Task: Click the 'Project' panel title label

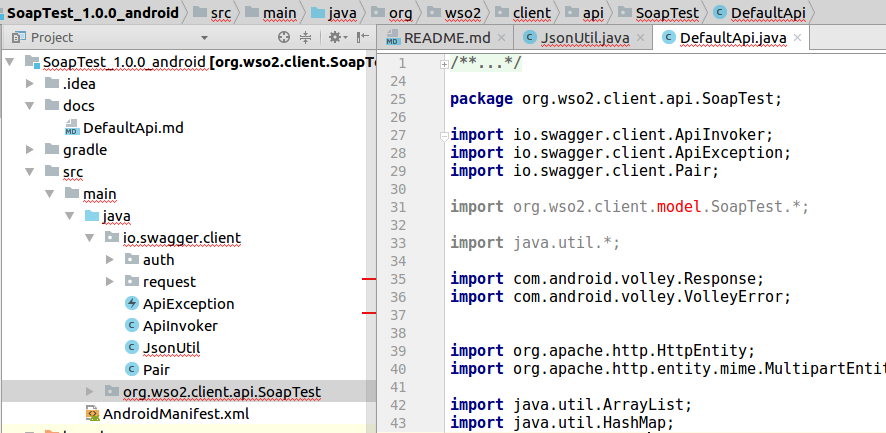Action: pos(52,38)
